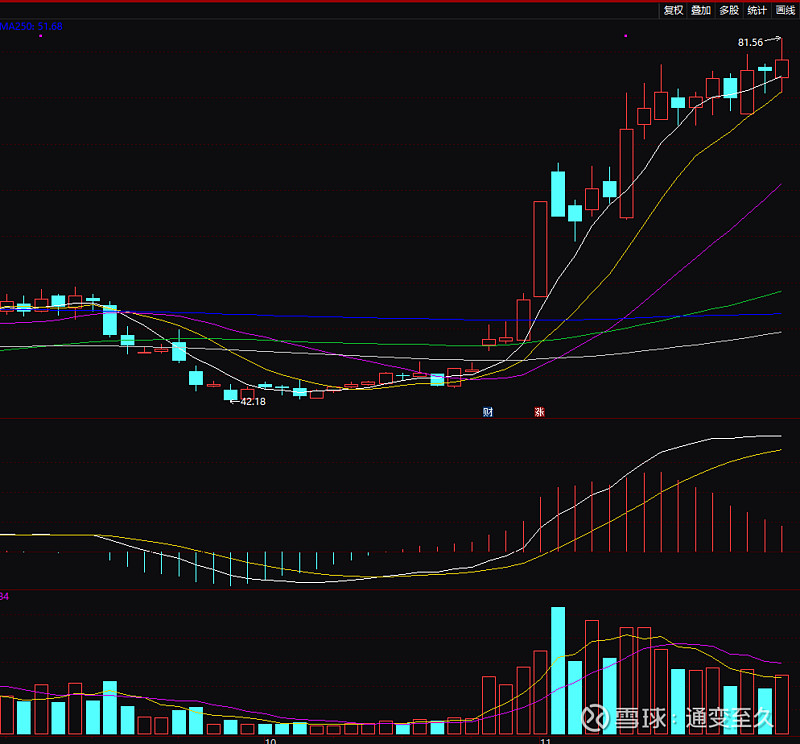Click the magenta dot at upper right of chart
Viewport: 800px width, 744px height.
click(626, 36)
